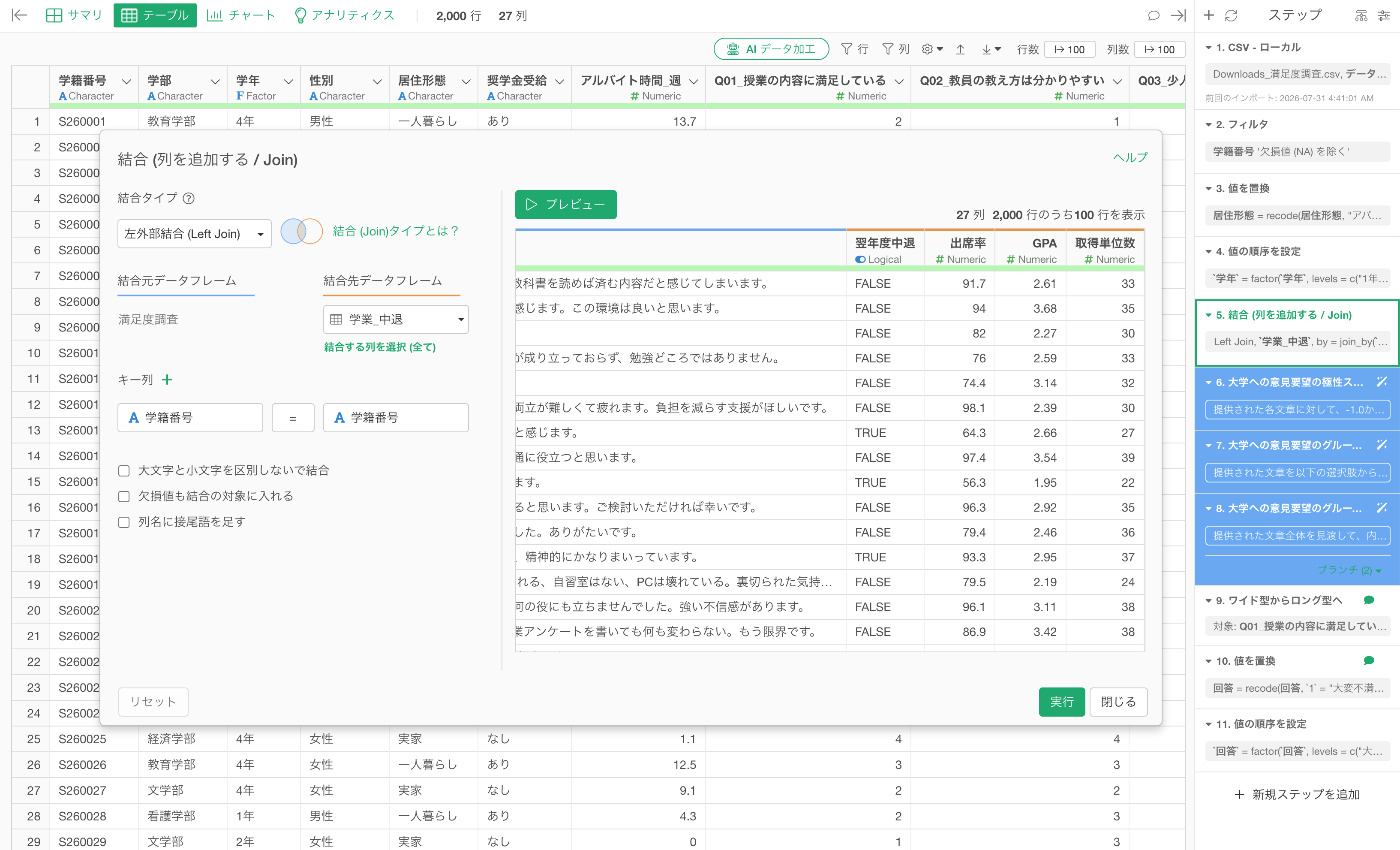The width and height of the screenshot is (1400, 850).
Task: Open the step settings sliders icon
Action: click(x=1384, y=15)
